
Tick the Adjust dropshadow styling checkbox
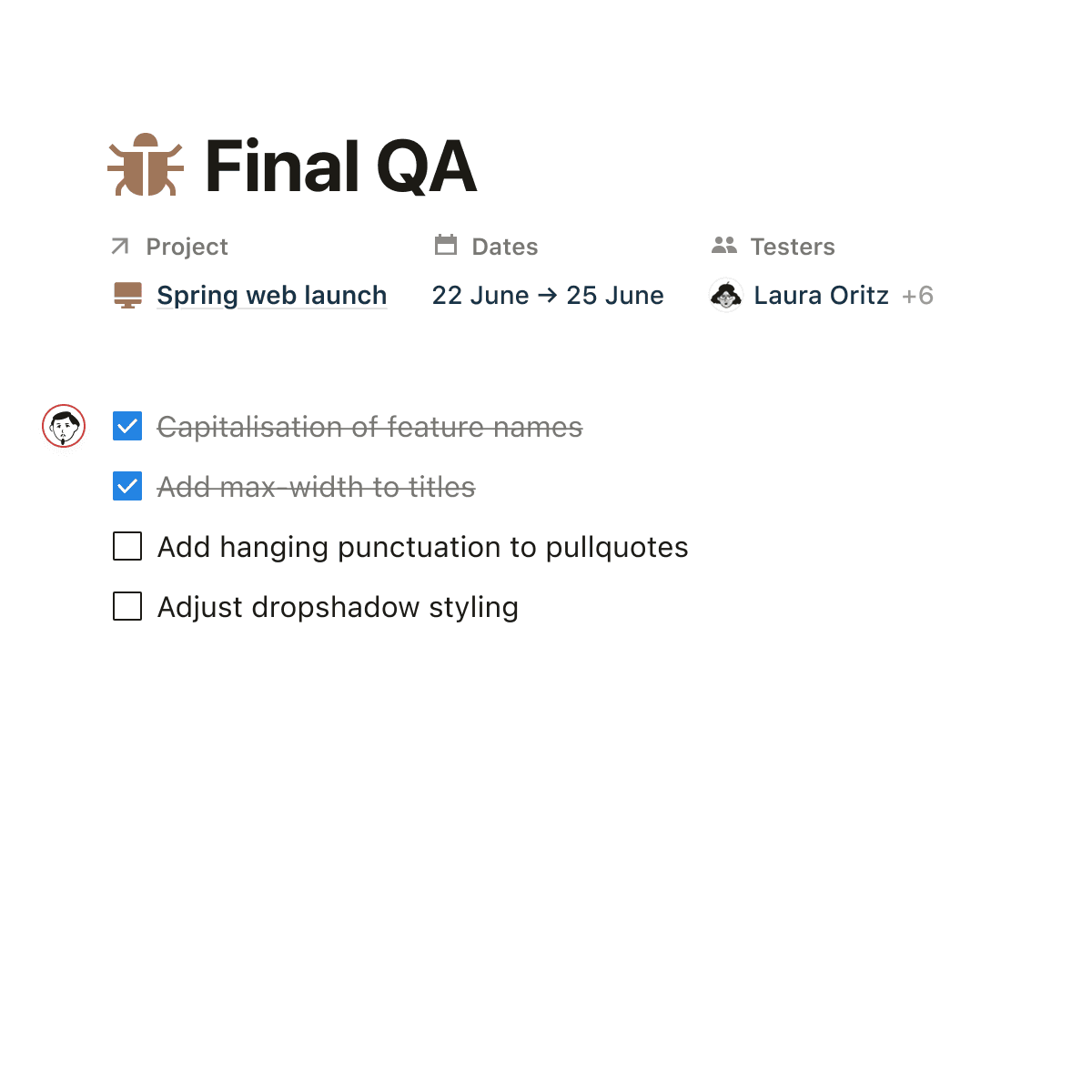(127, 607)
